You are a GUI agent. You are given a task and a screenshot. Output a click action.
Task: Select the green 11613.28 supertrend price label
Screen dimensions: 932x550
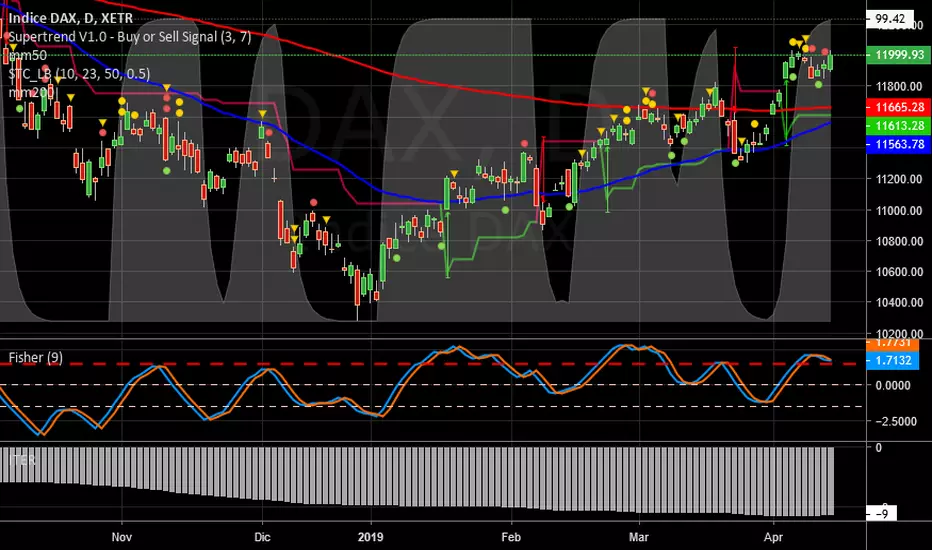click(899, 125)
